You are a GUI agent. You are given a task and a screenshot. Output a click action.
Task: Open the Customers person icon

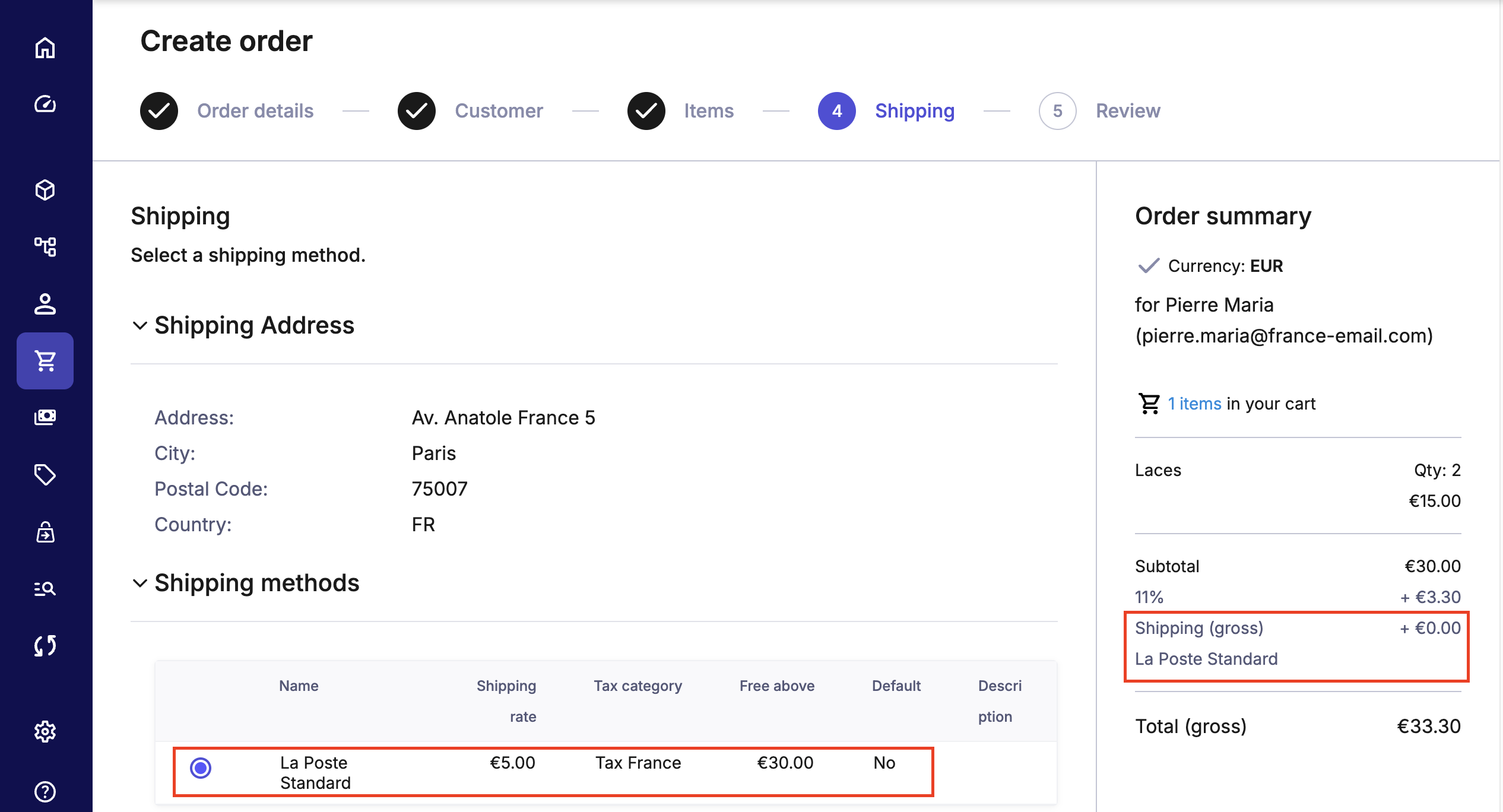pos(45,304)
